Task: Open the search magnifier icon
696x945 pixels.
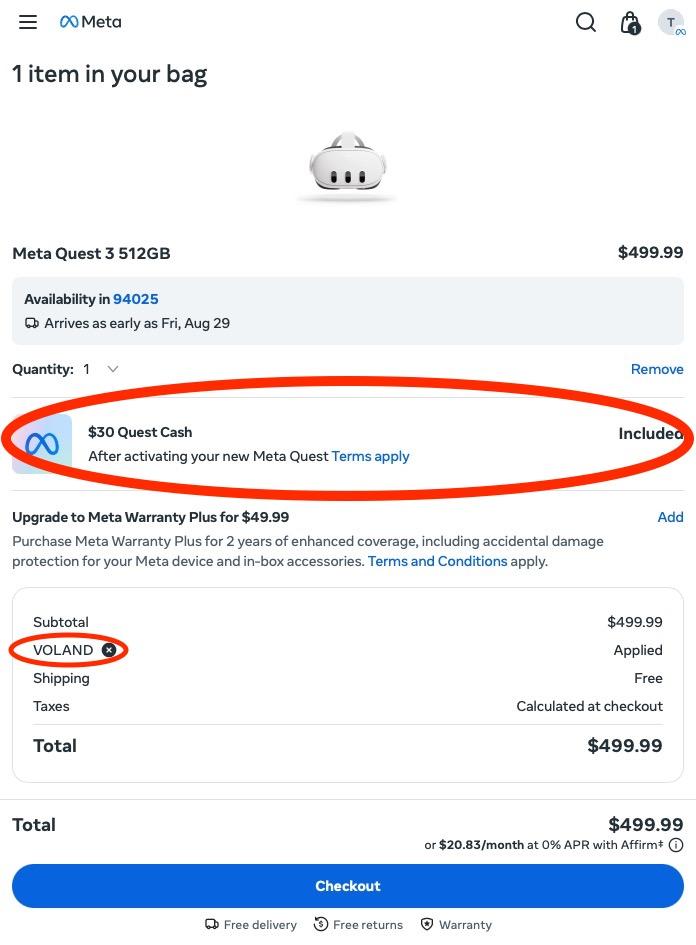Action: point(586,22)
